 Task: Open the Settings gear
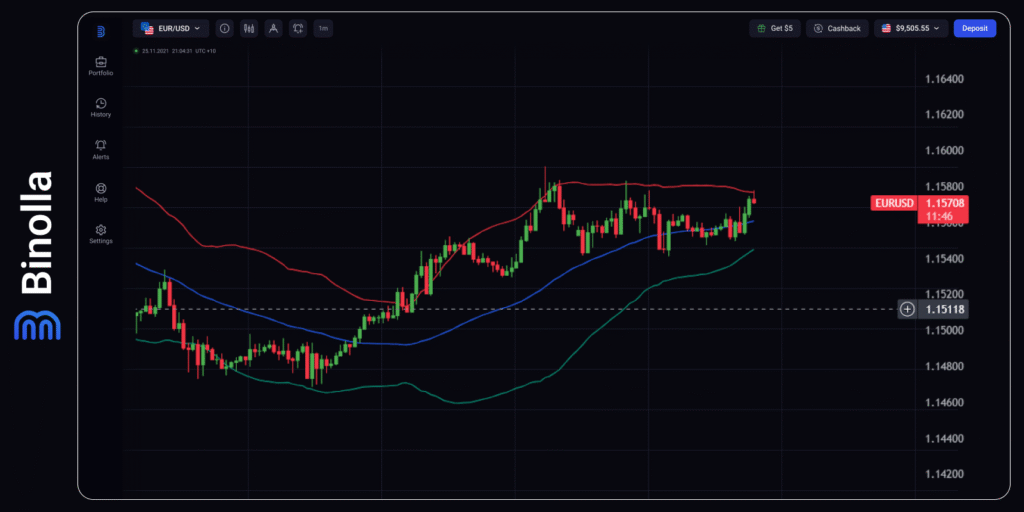click(101, 234)
